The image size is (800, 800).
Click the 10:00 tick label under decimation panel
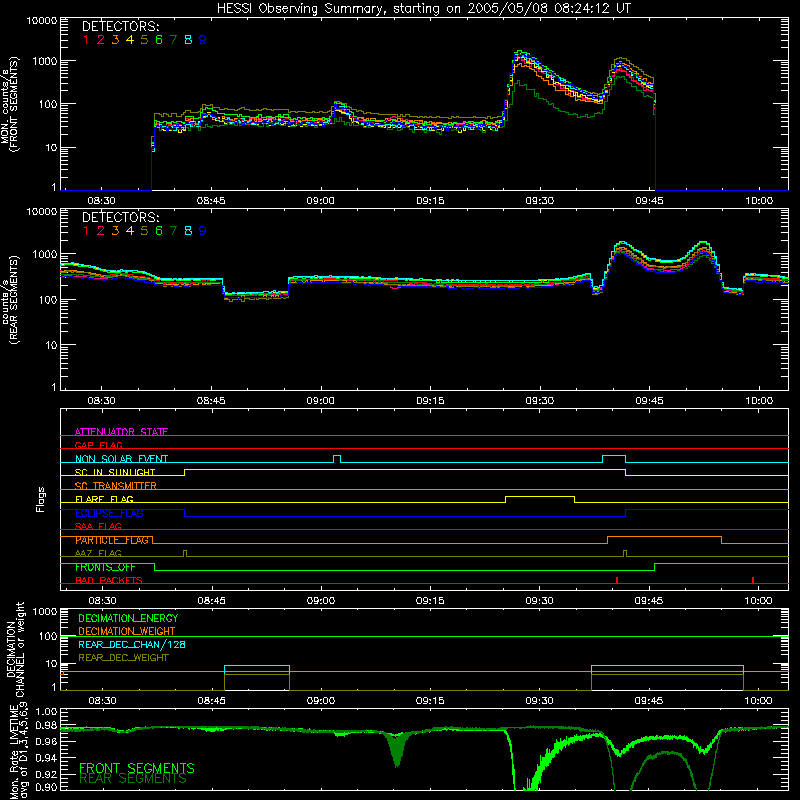[758, 701]
